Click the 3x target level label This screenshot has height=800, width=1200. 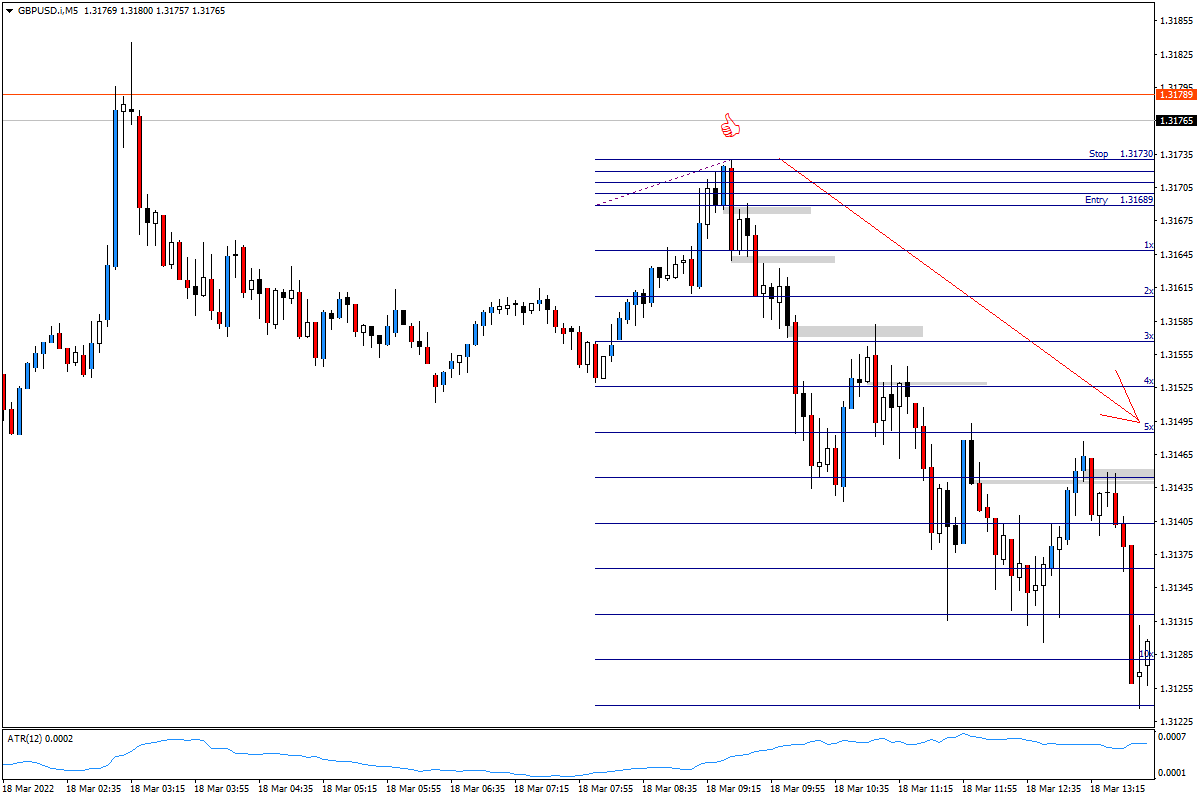tap(1149, 336)
